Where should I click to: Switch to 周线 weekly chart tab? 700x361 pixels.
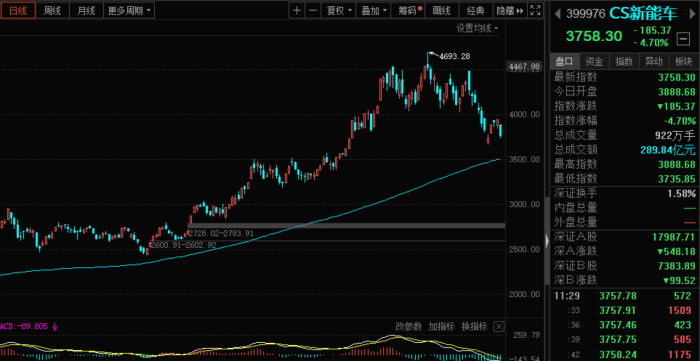(x=52, y=11)
